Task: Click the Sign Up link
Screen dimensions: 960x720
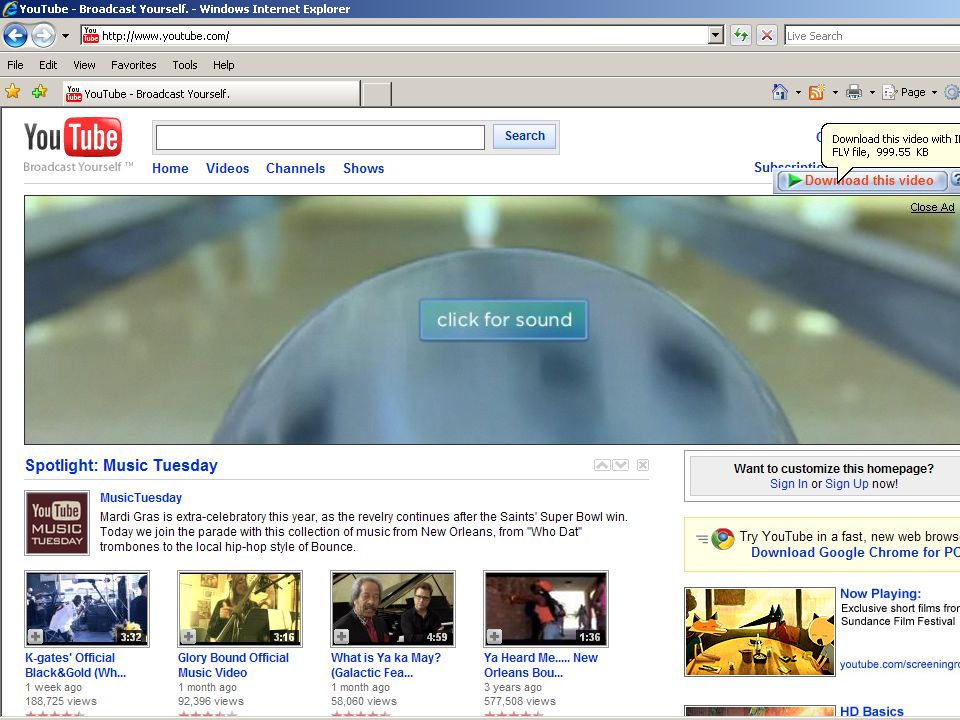Action: (847, 484)
